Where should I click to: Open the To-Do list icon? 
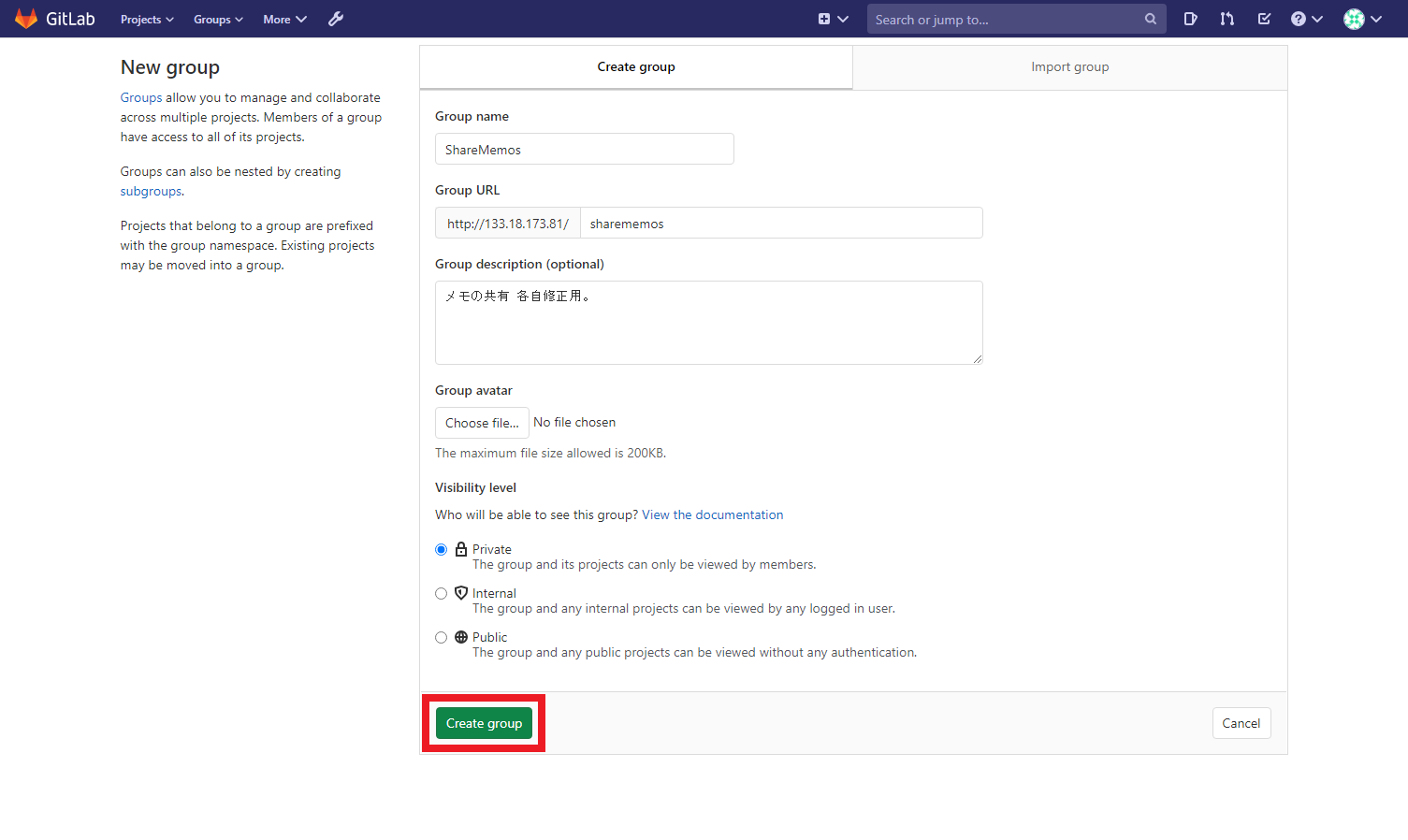1264,19
